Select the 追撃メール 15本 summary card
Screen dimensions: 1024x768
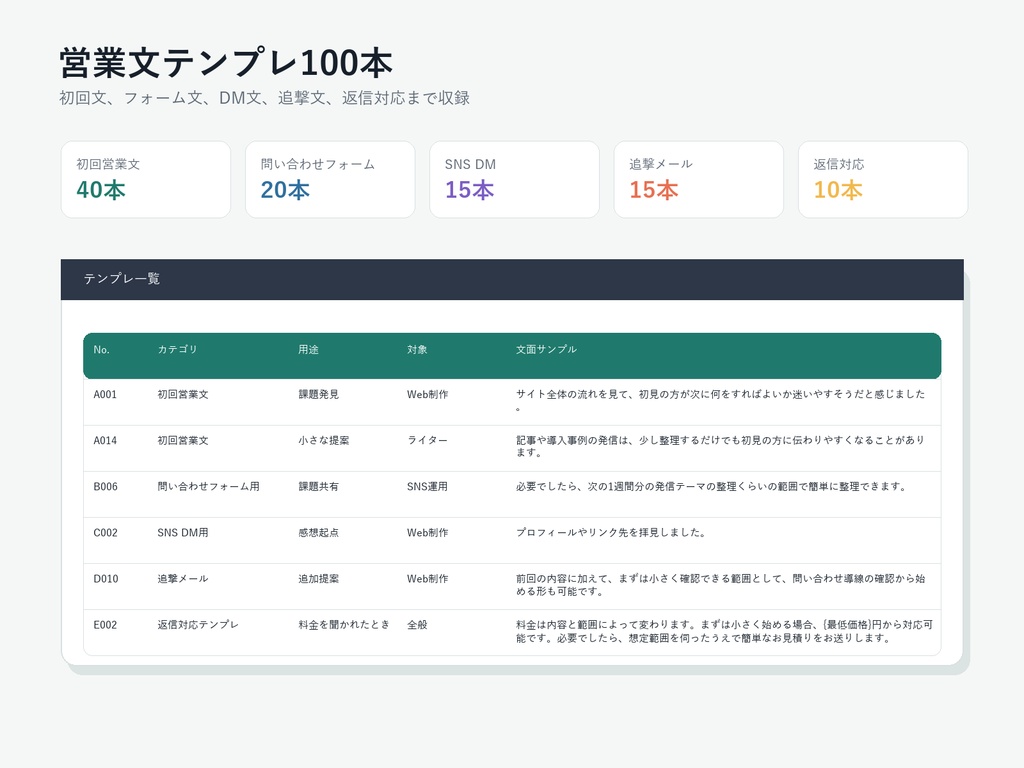pos(699,180)
